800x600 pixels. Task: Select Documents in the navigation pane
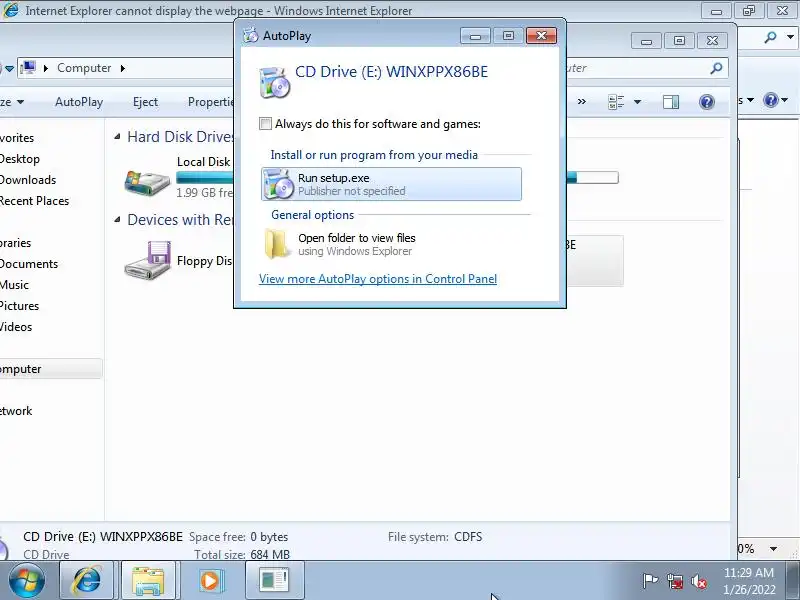pyautogui.click(x=29, y=264)
